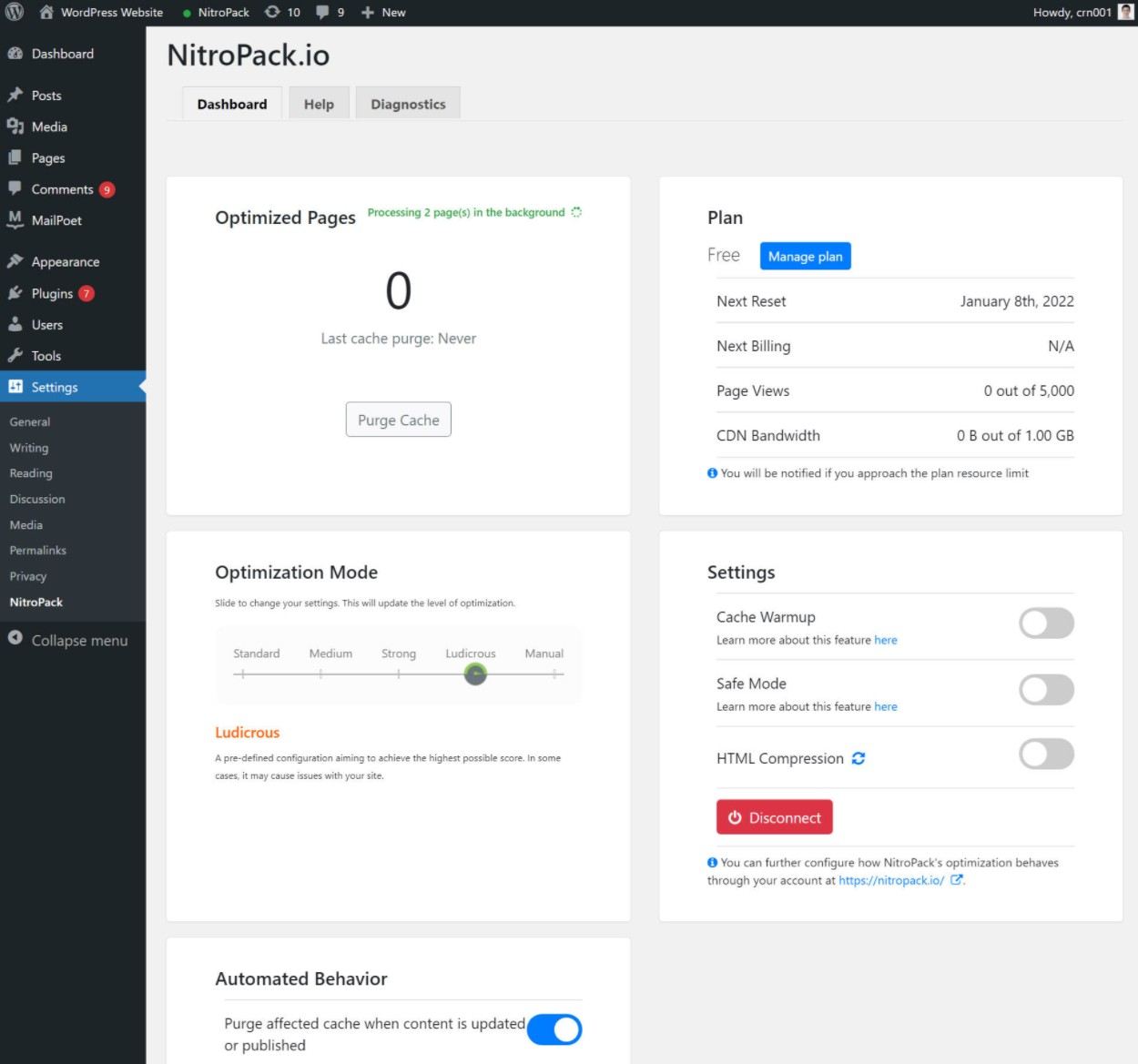Click the WordPress logo icon in admin bar

[15, 12]
